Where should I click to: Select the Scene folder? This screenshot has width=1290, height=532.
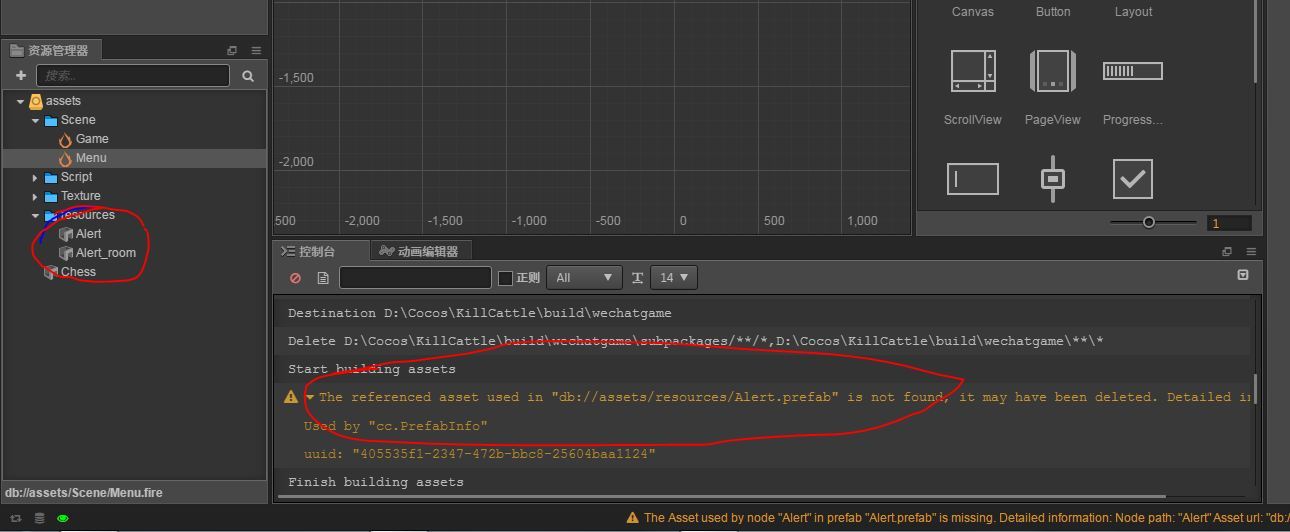[78, 120]
